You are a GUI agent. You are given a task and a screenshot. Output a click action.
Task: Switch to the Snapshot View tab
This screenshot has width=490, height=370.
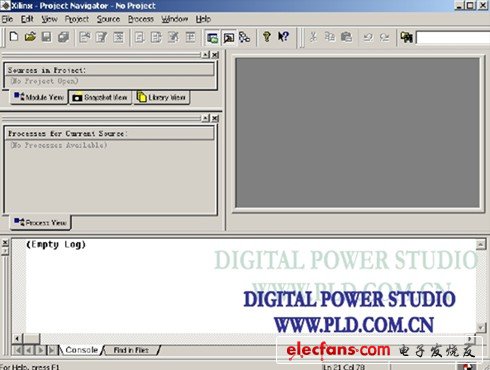(x=100, y=97)
